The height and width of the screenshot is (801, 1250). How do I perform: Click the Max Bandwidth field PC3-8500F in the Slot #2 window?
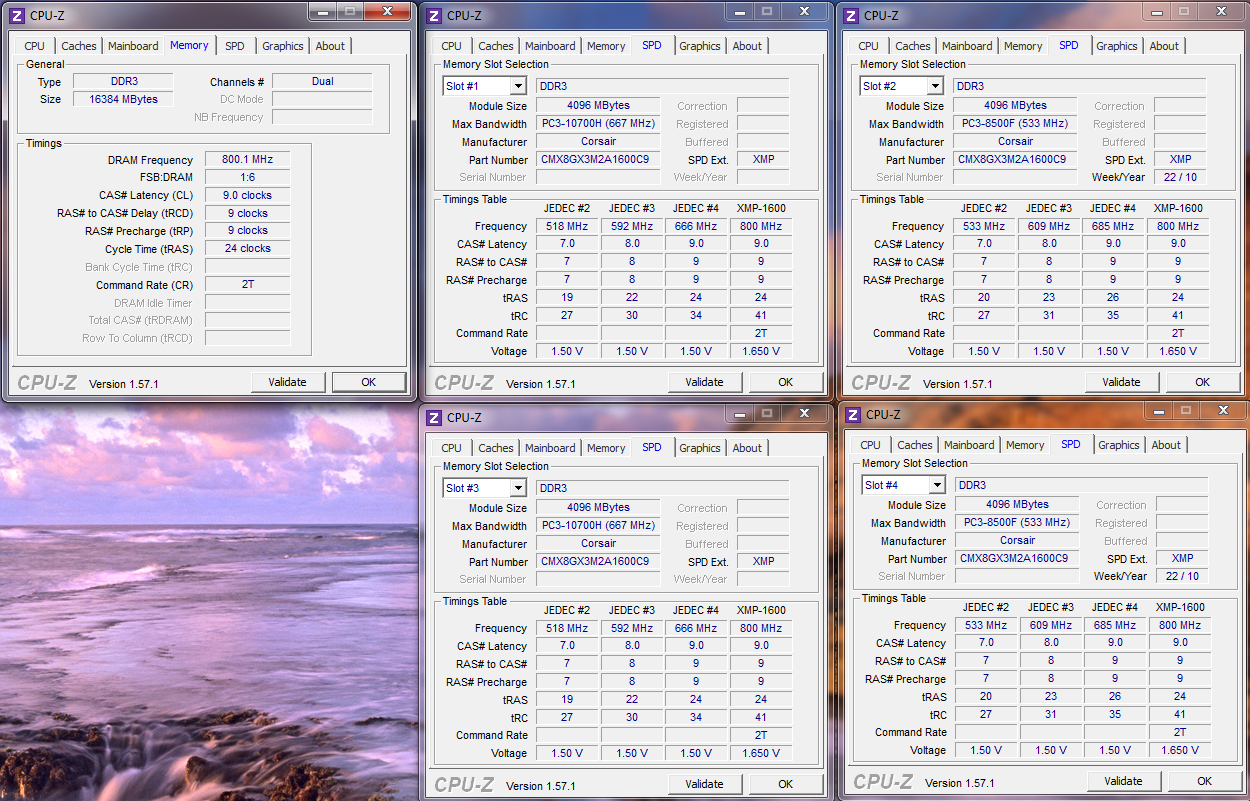pos(1015,123)
